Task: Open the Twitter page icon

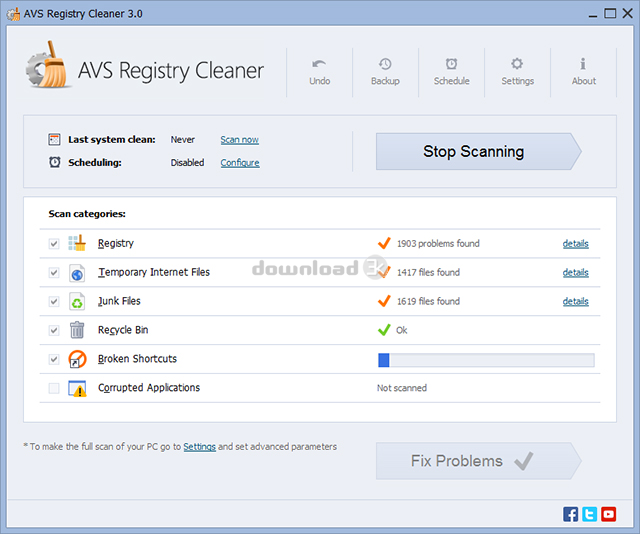Action: click(x=589, y=514)
